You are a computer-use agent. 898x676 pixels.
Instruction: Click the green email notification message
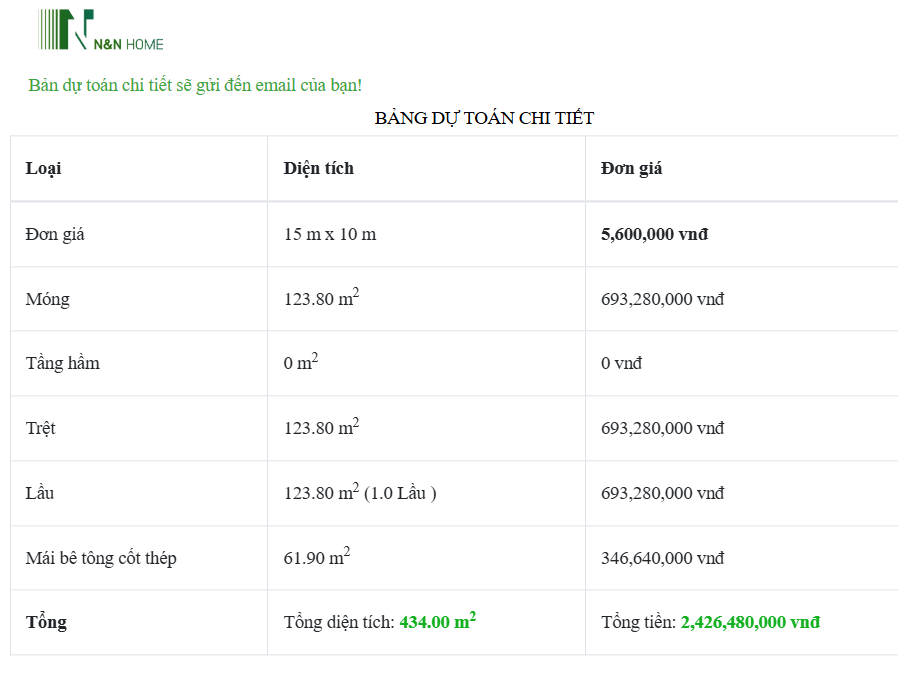[x=195, y=85]
